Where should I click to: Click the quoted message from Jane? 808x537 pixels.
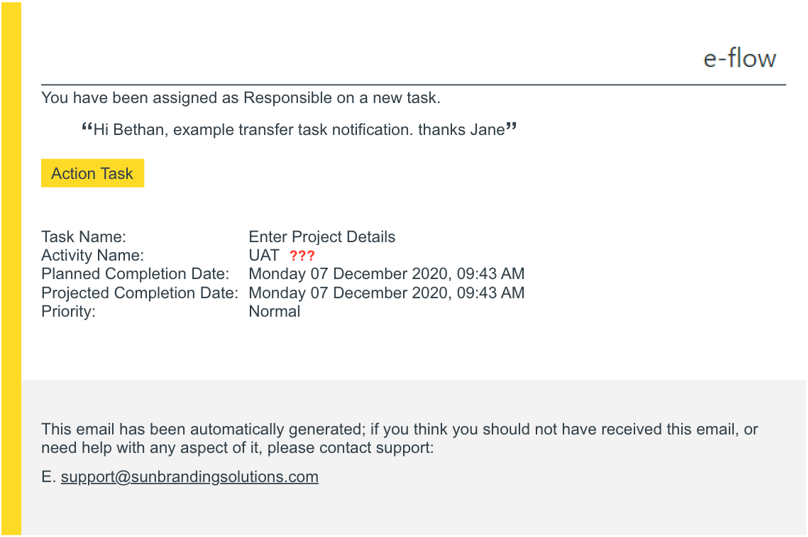click(x=299, y=129)
